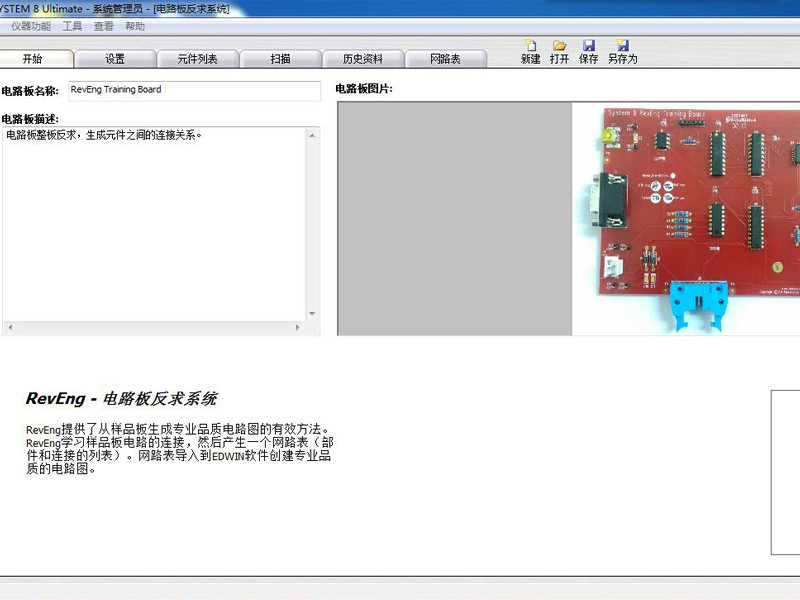
Task: Click the description box scroll up arrow
Action: pos(312,135)
